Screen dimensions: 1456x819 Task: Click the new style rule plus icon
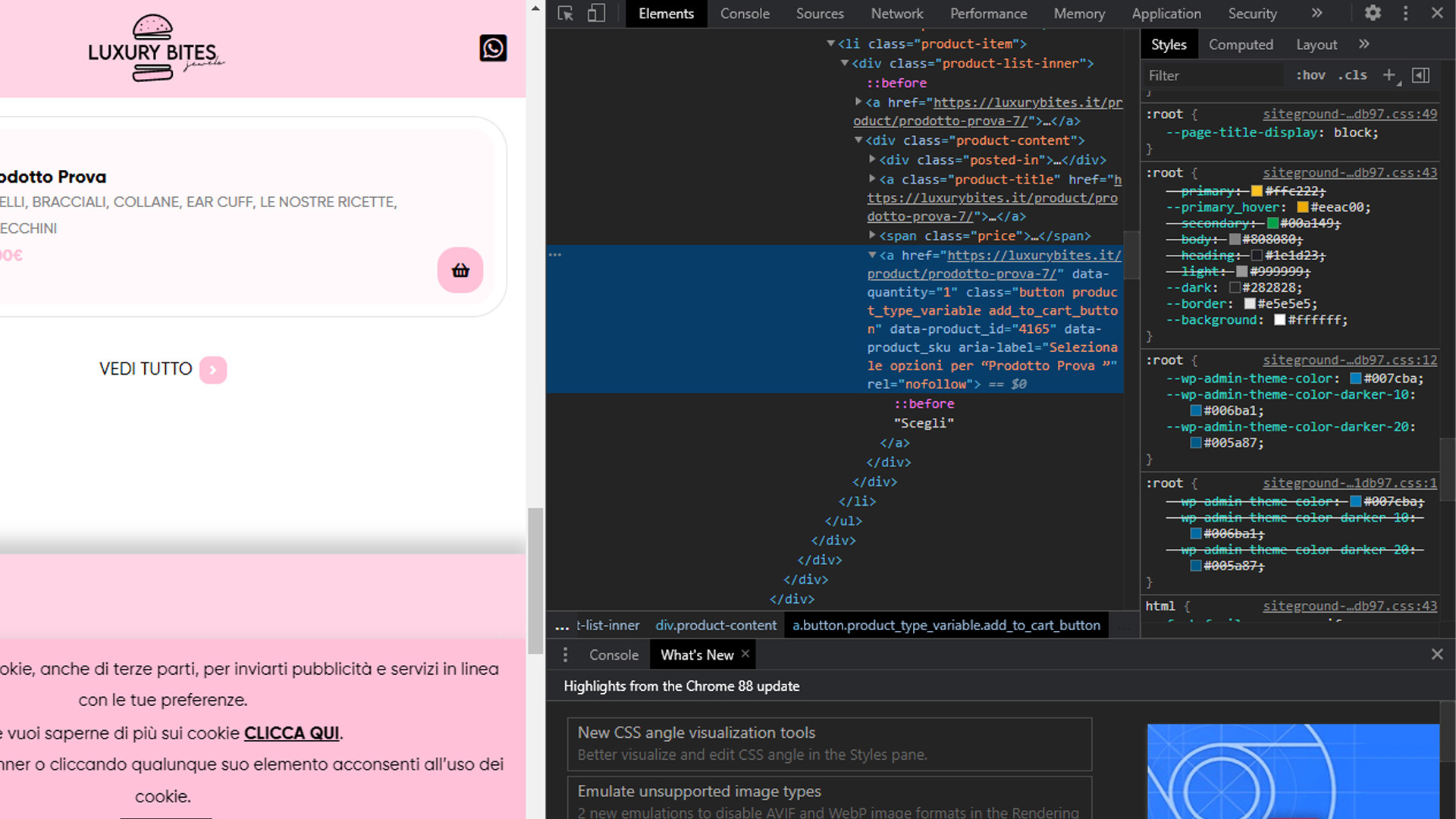[x=1389, y=75]
